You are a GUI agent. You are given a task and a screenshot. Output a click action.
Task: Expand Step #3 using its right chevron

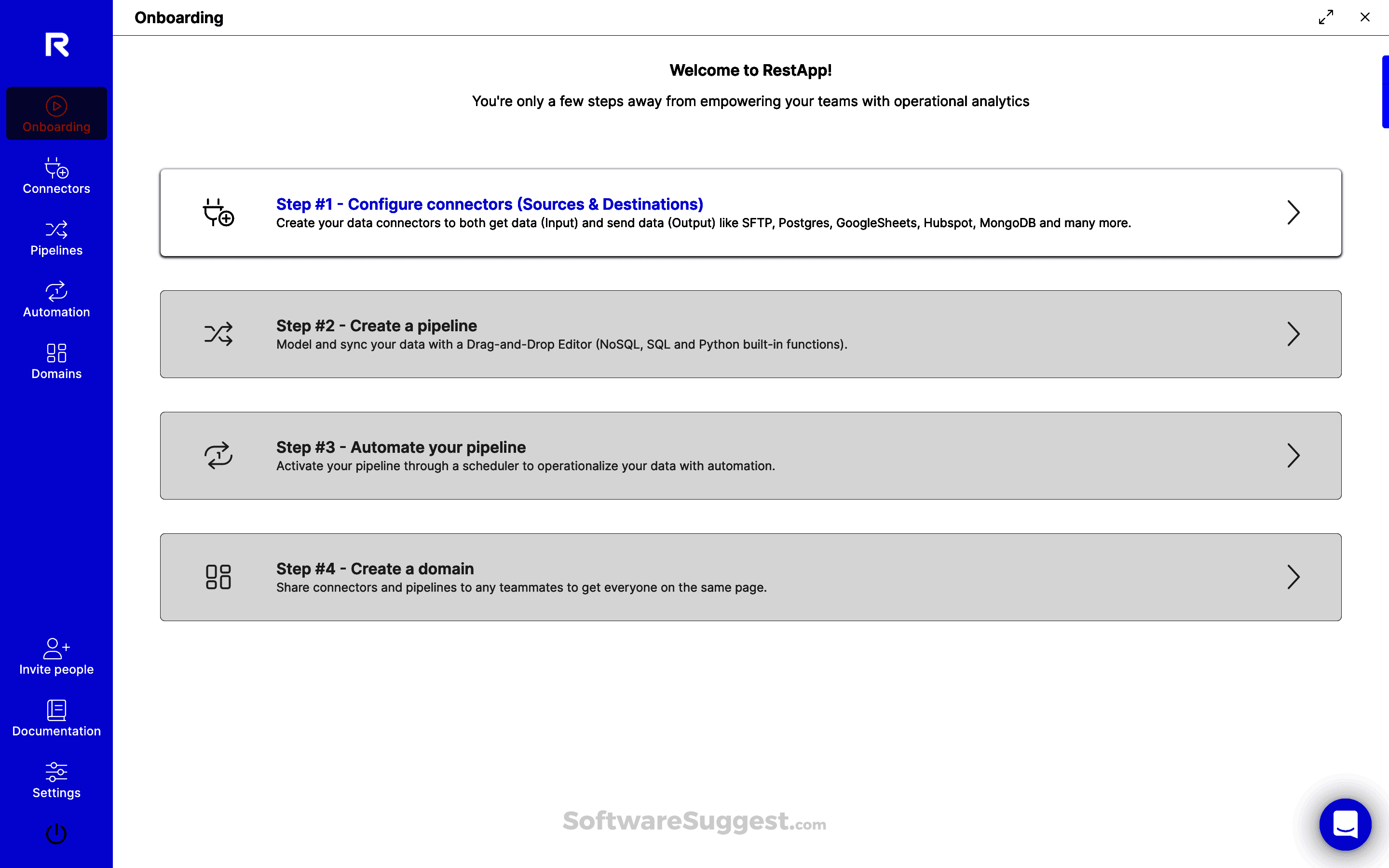[x=1293, y=455]
